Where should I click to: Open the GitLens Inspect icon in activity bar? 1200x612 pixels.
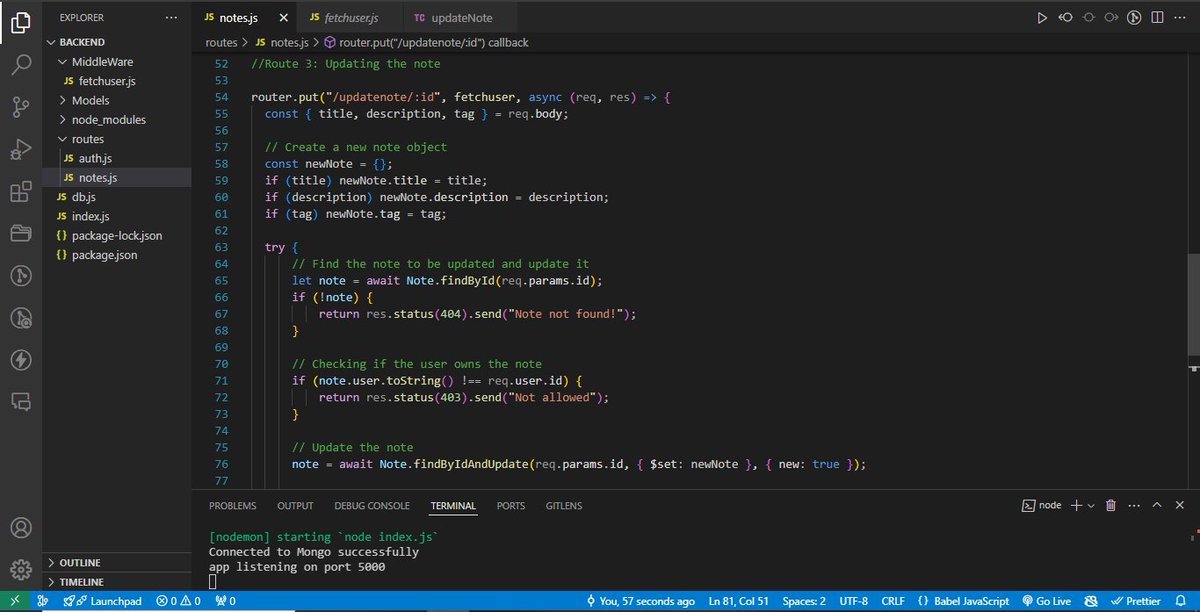(x=20, y=317)
